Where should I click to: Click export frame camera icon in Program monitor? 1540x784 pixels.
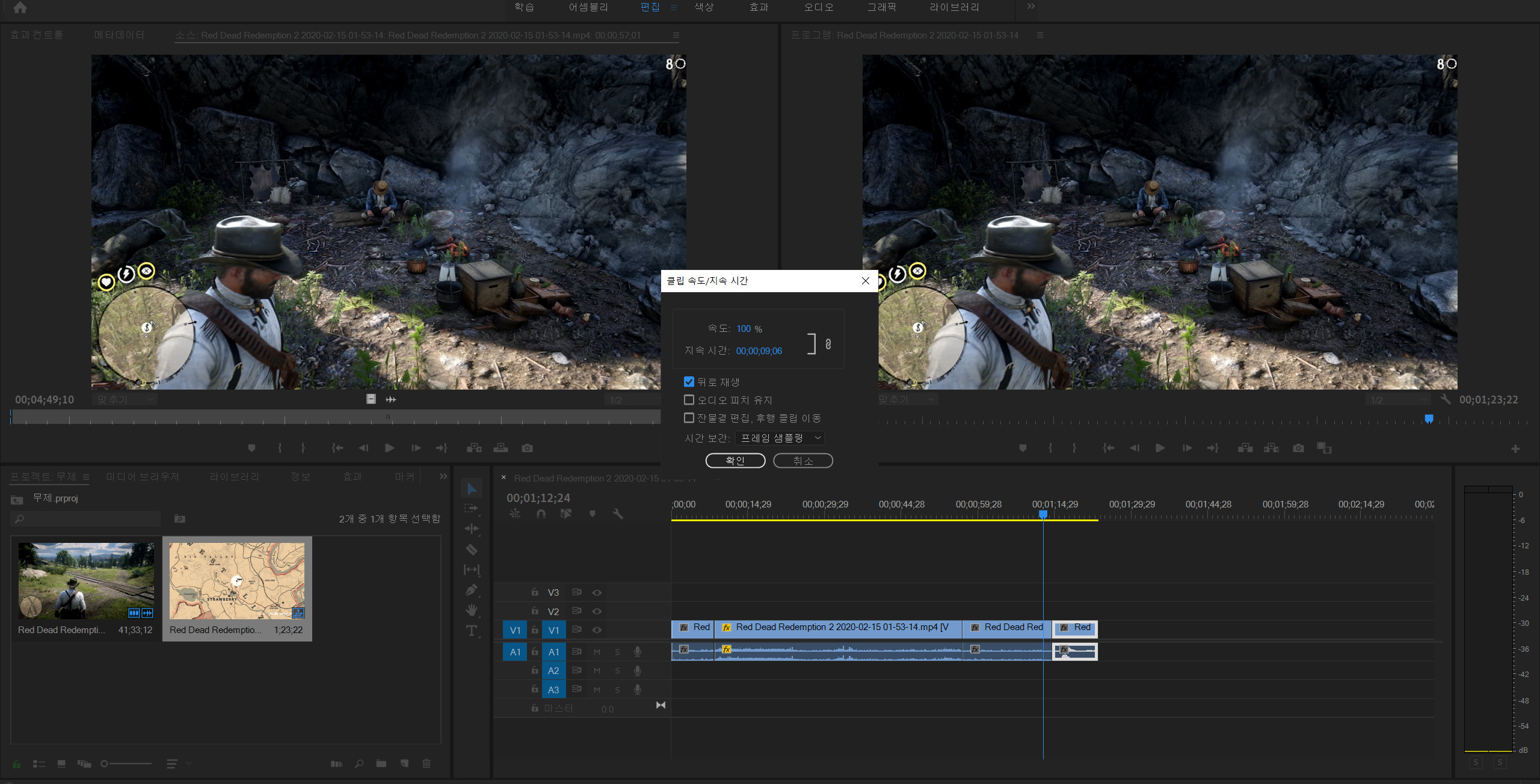[1298, 449]
